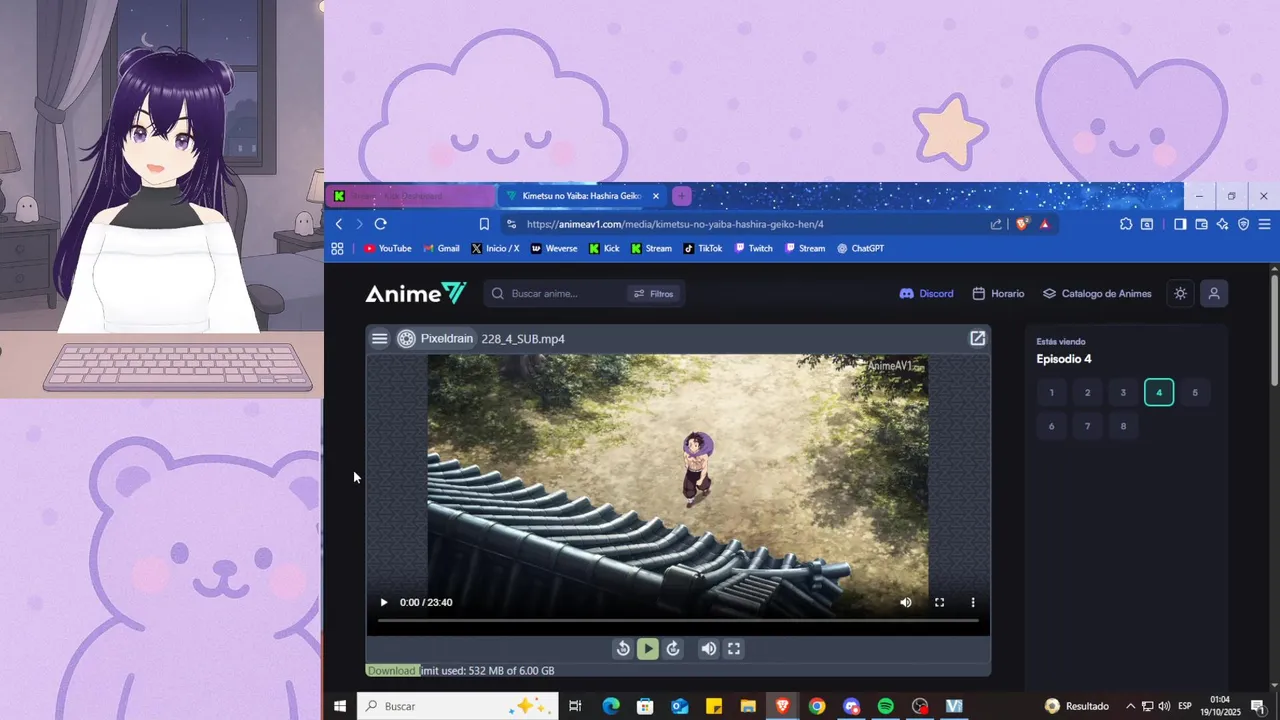Open the Filtros search filters
The width and height of the screenshot is (1280, 720).
[x=654, y=294]
